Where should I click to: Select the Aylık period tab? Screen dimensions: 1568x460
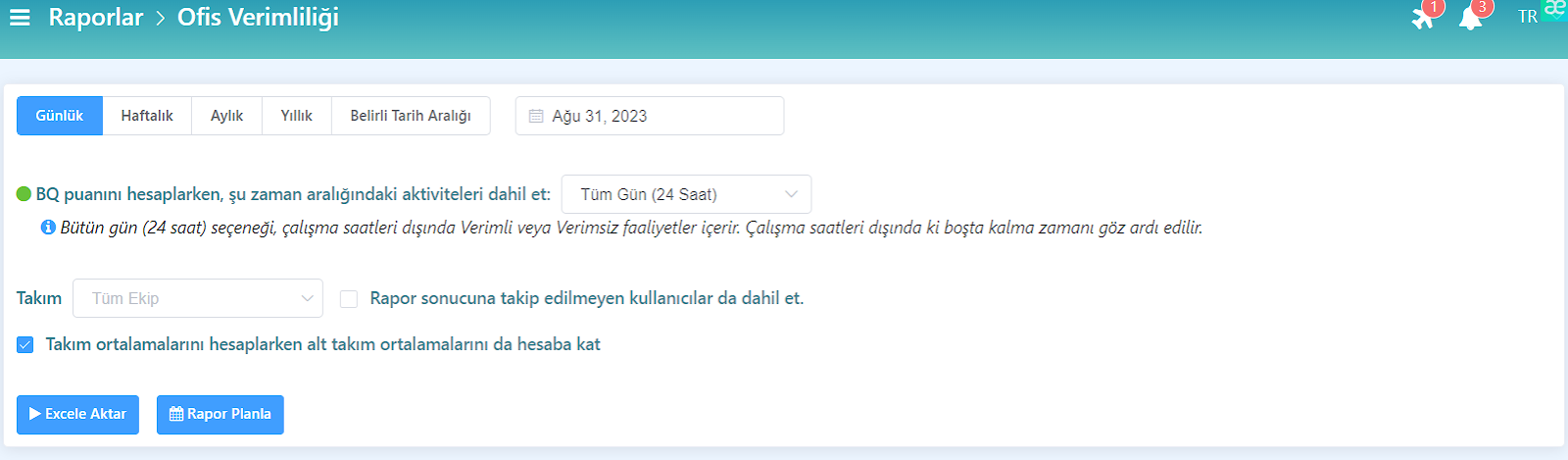[226, 116]
